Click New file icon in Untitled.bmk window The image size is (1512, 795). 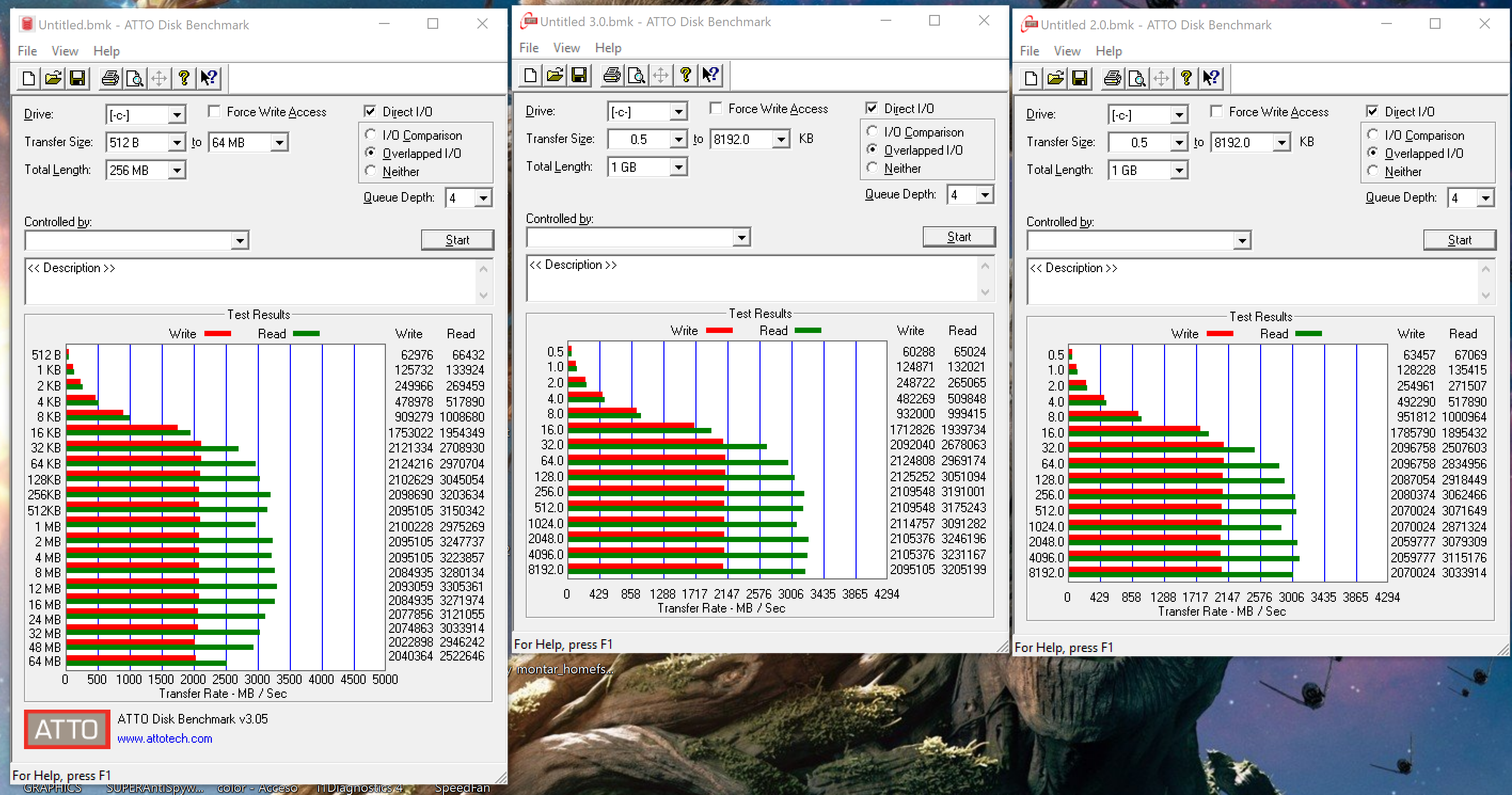point(29,78)
